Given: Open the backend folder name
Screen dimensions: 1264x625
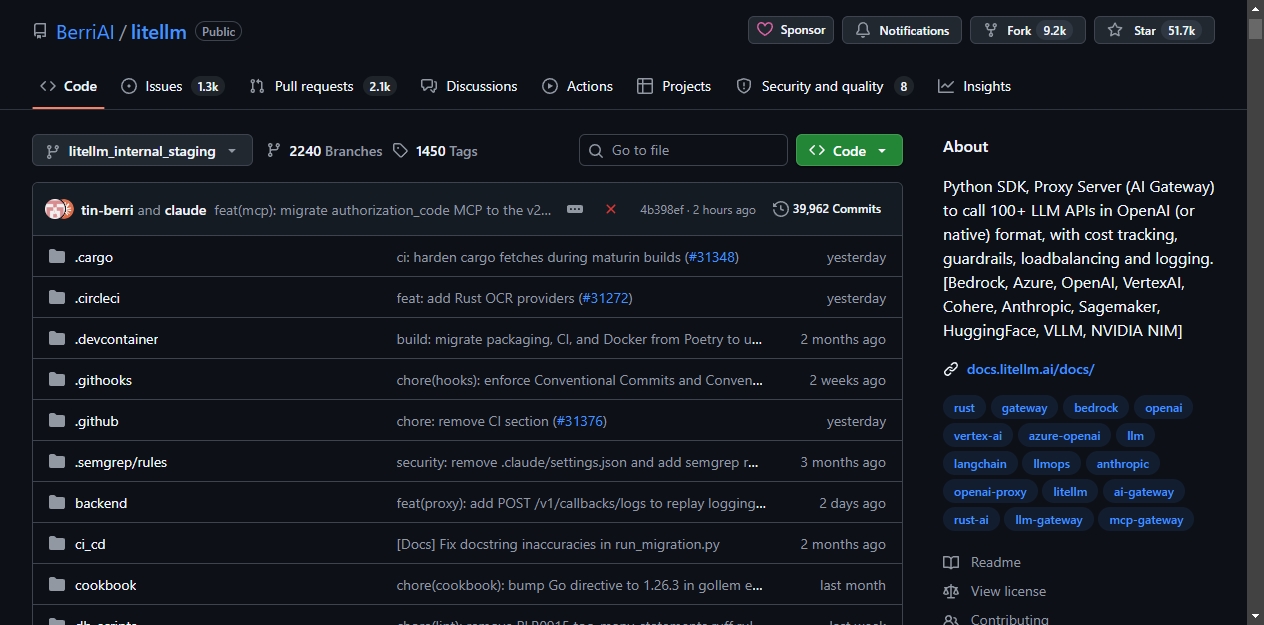Looking at the screenshot, I should point(101,503).
